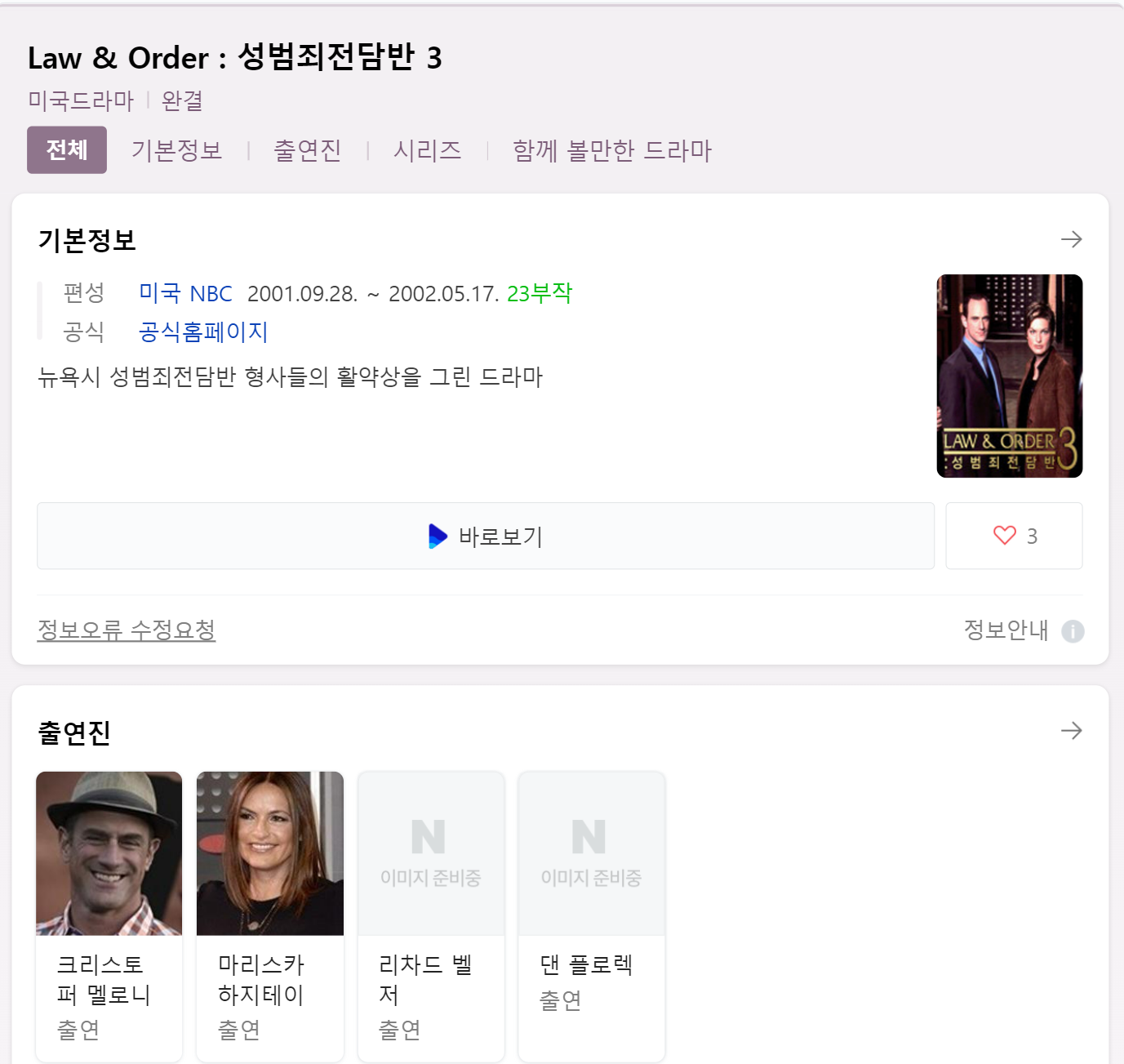Click the 기본정보 section heading

[87, 240]
